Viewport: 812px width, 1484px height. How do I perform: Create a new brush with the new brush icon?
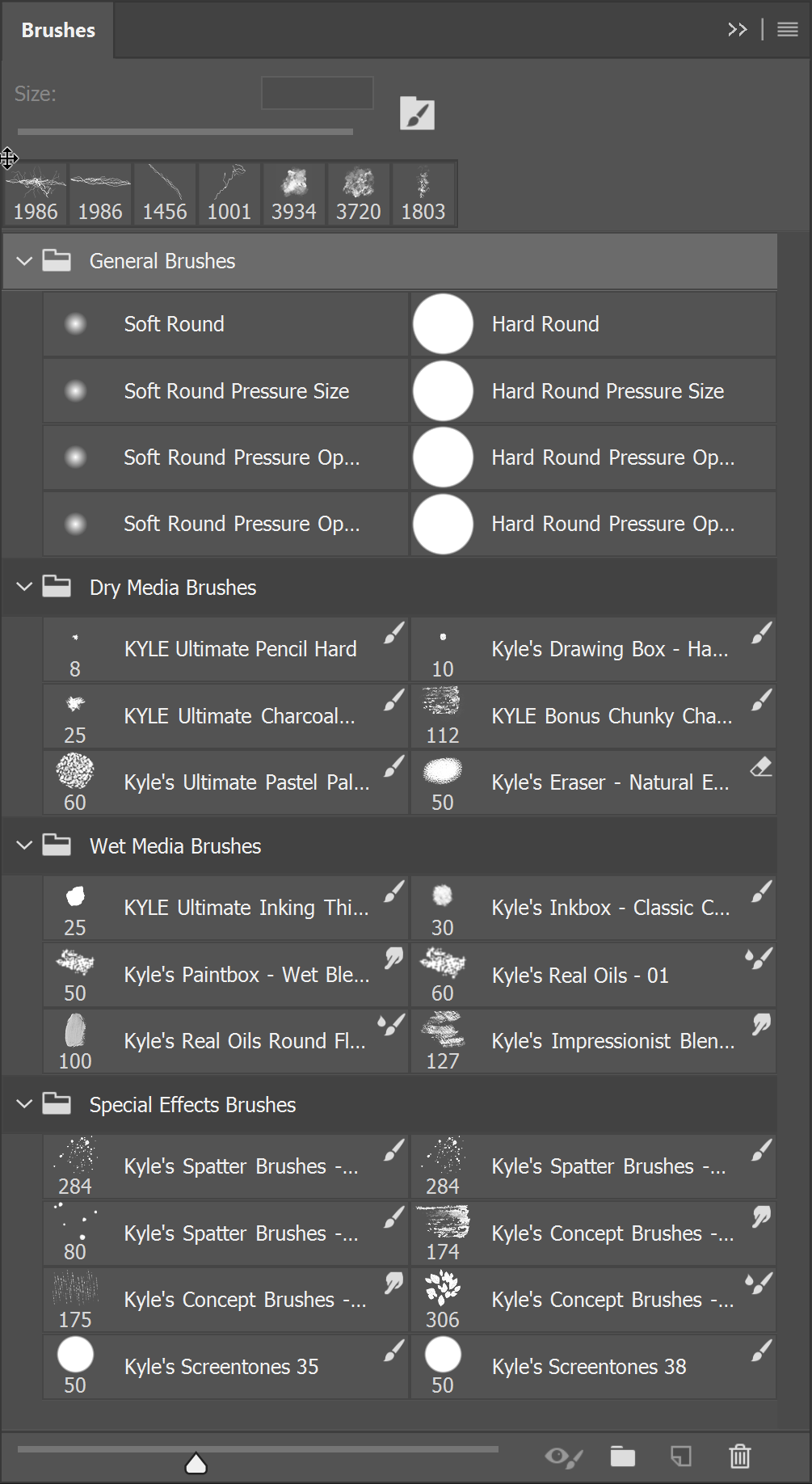[x=681, y=1457]
